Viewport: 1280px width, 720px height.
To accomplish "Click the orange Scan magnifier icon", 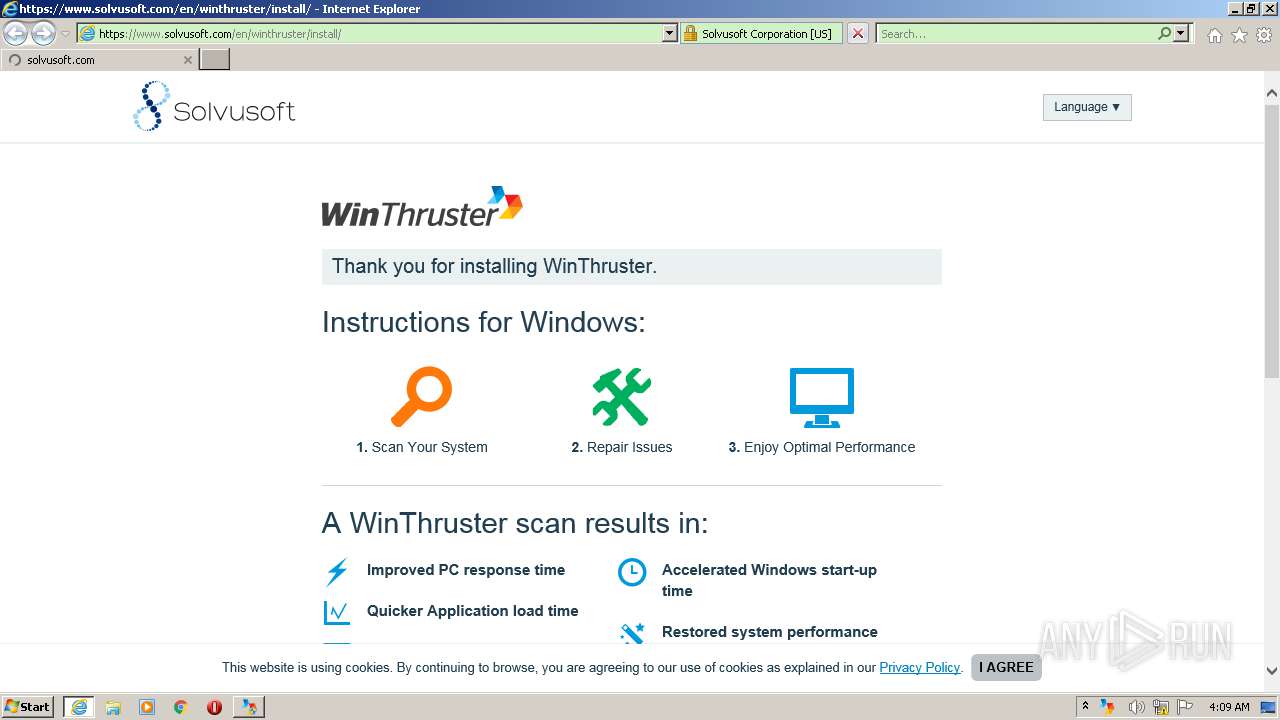I will 421,397.
